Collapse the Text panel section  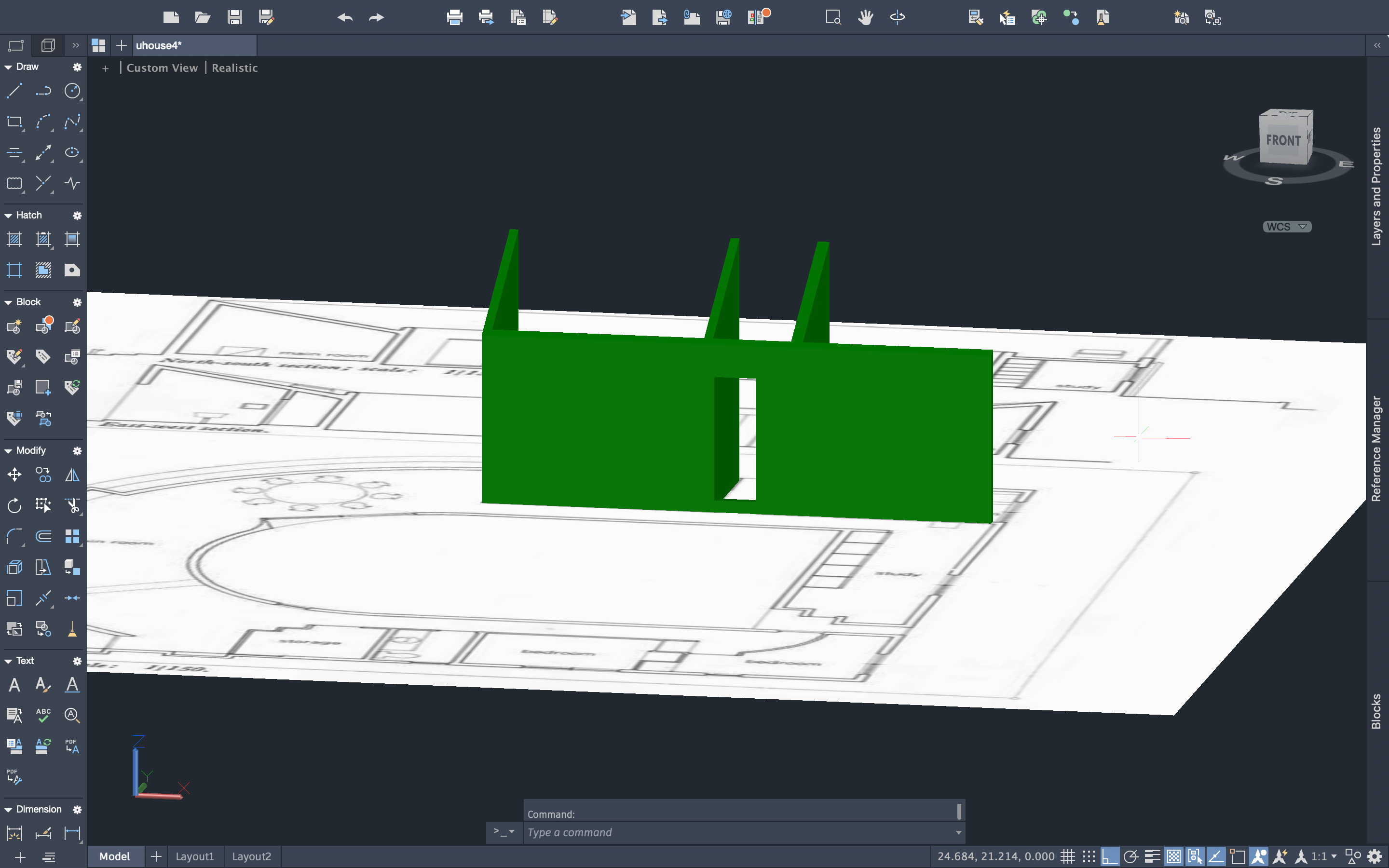click(8, 661)
